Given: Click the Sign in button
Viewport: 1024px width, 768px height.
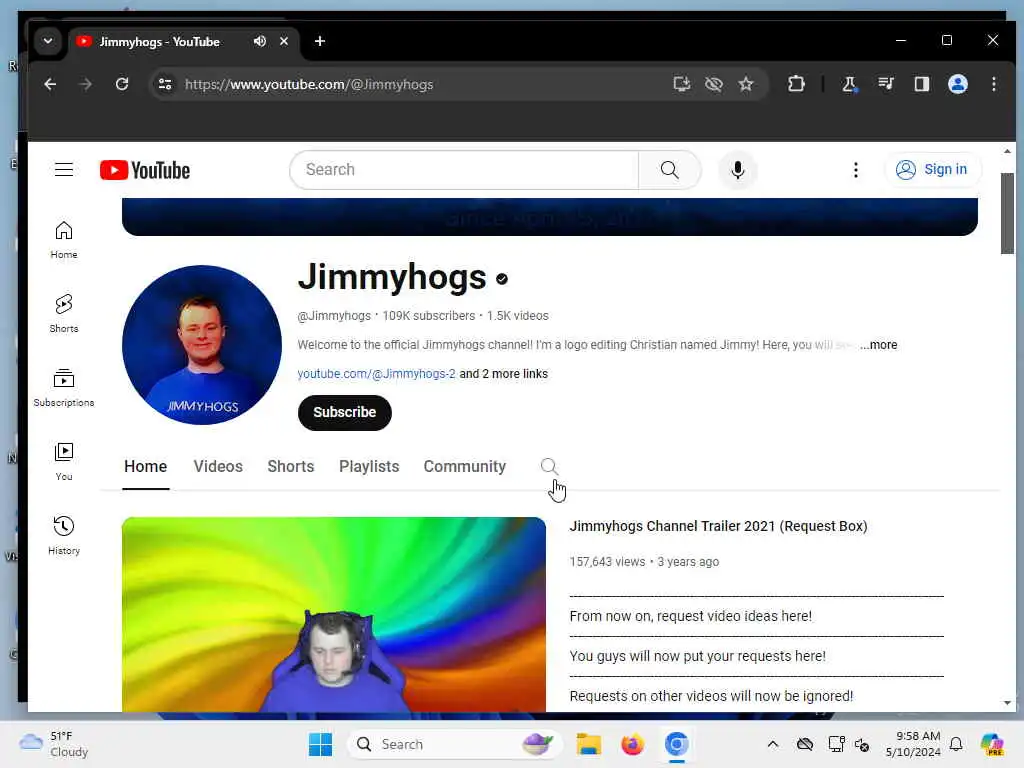Looking at the screenshot, I should coord(933,170).
